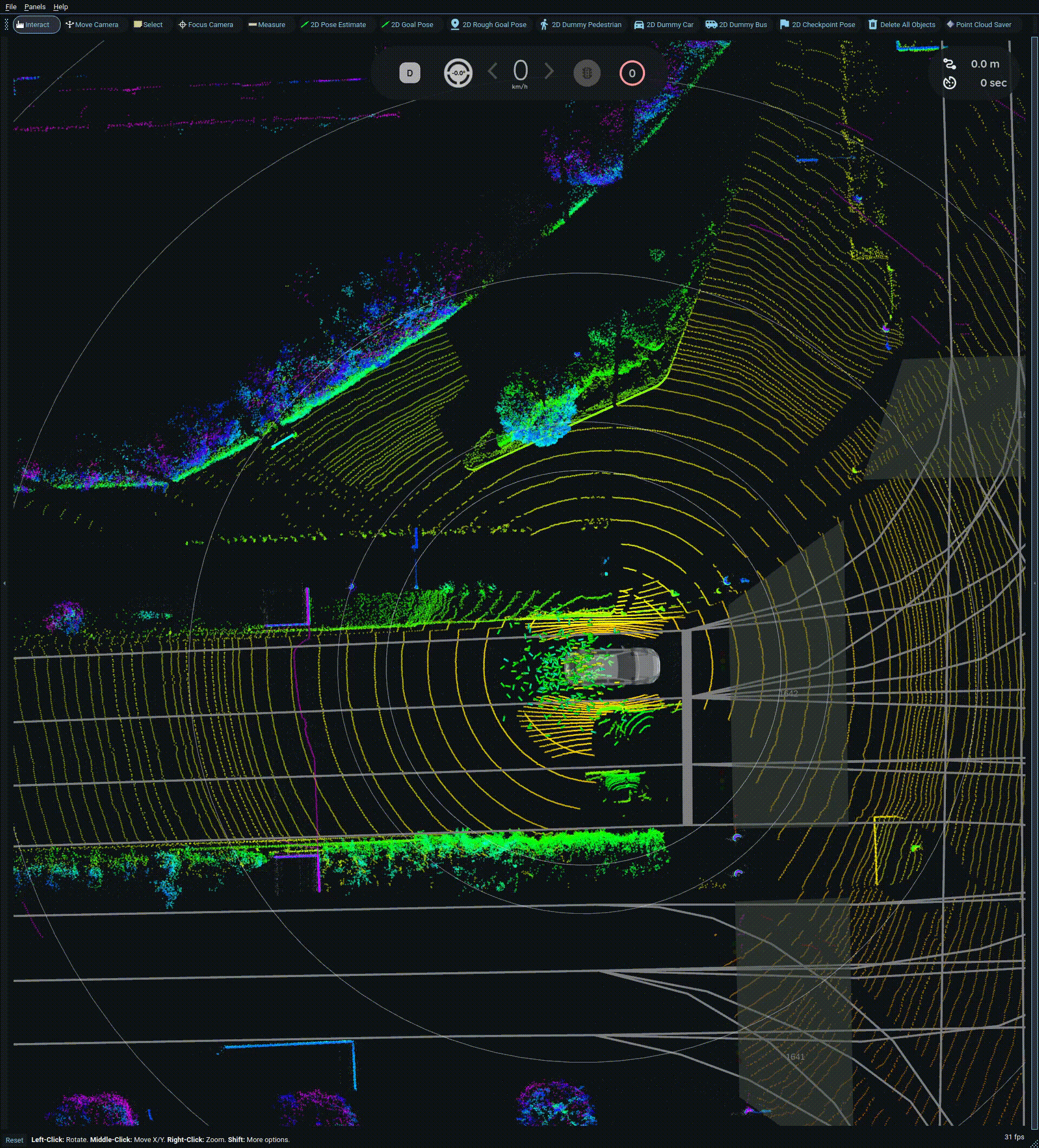Click the Reset button in the status bar
This screenshot has width=1039, height=1148.
[15, 1140]
